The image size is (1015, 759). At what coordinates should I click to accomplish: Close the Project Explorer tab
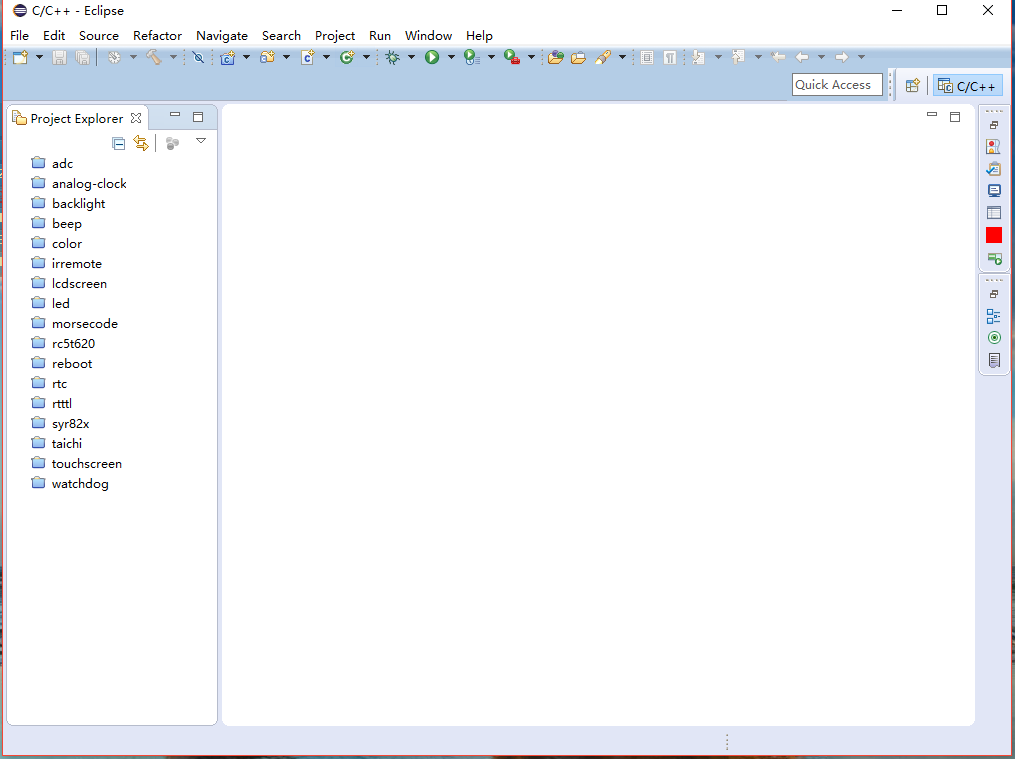tap(136, 118)
